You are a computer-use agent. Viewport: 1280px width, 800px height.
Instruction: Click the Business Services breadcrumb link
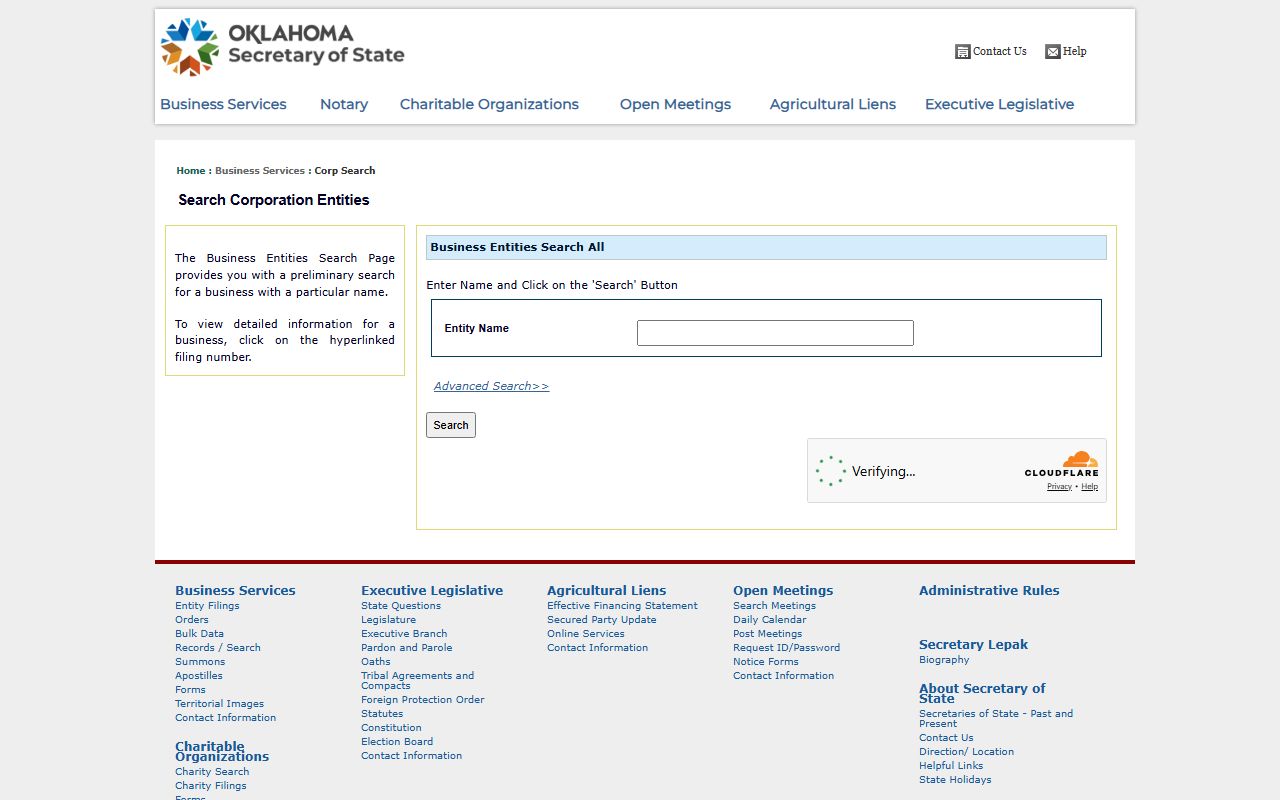click(260, 170)
